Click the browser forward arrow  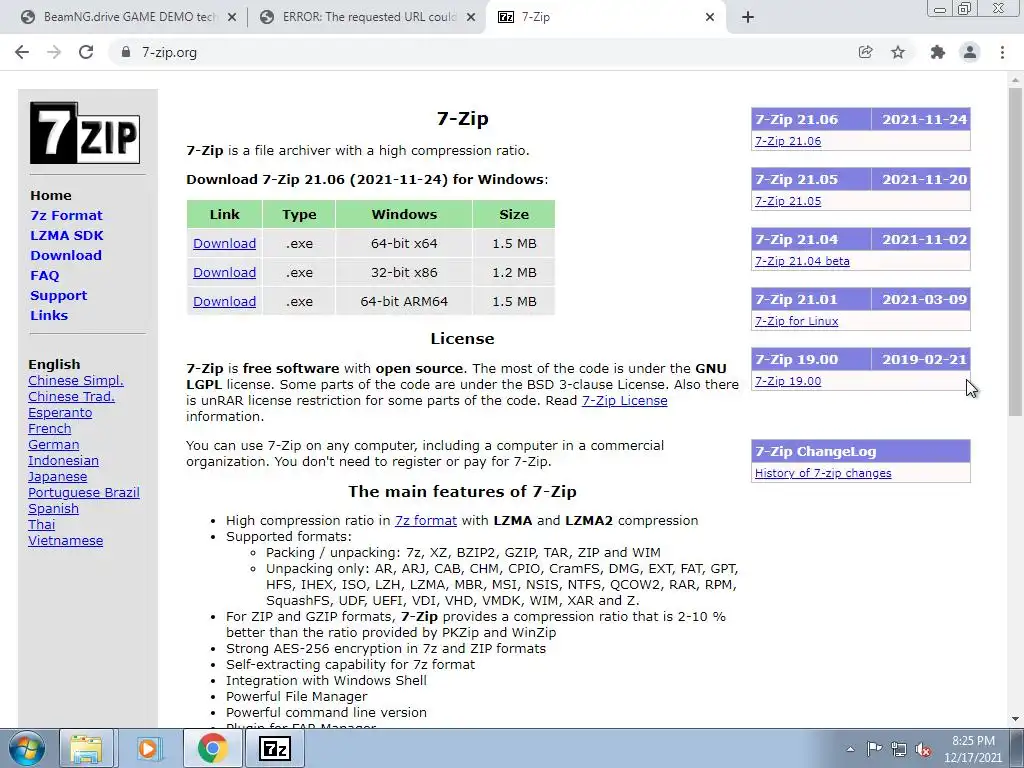point(54,52)
